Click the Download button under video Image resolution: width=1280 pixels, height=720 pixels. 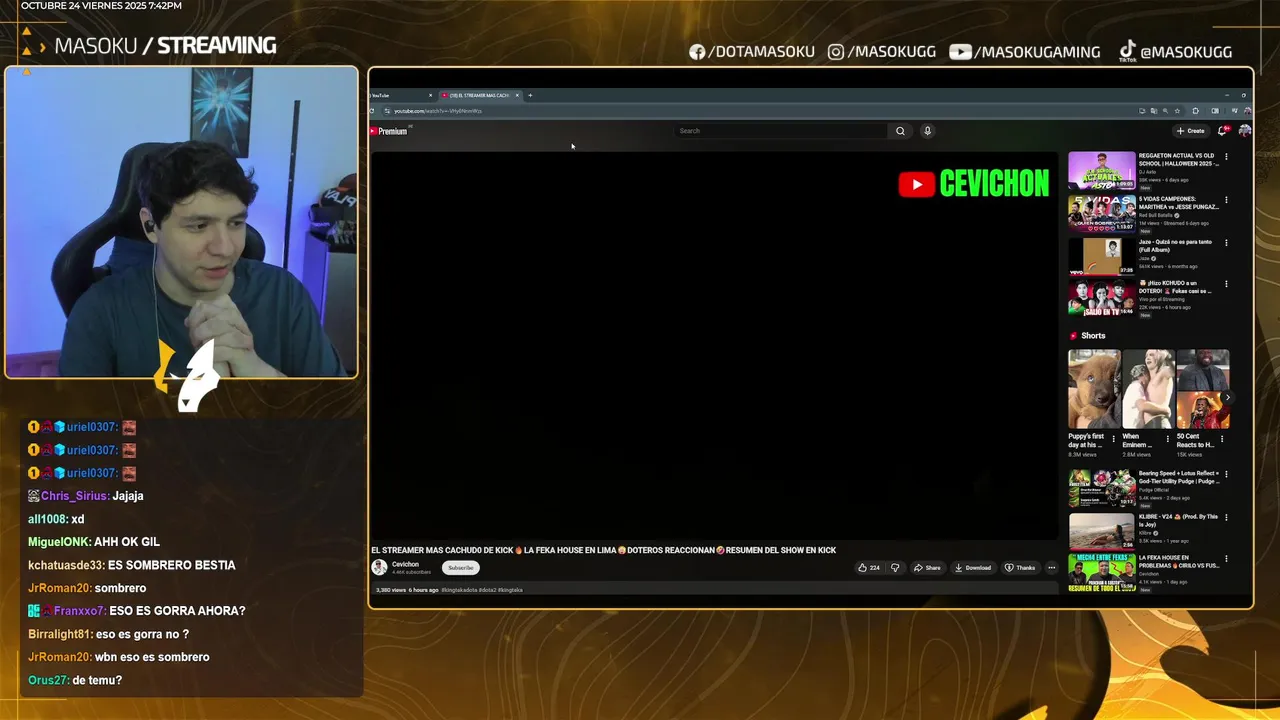pyautogui.click(x=973, y=568)
